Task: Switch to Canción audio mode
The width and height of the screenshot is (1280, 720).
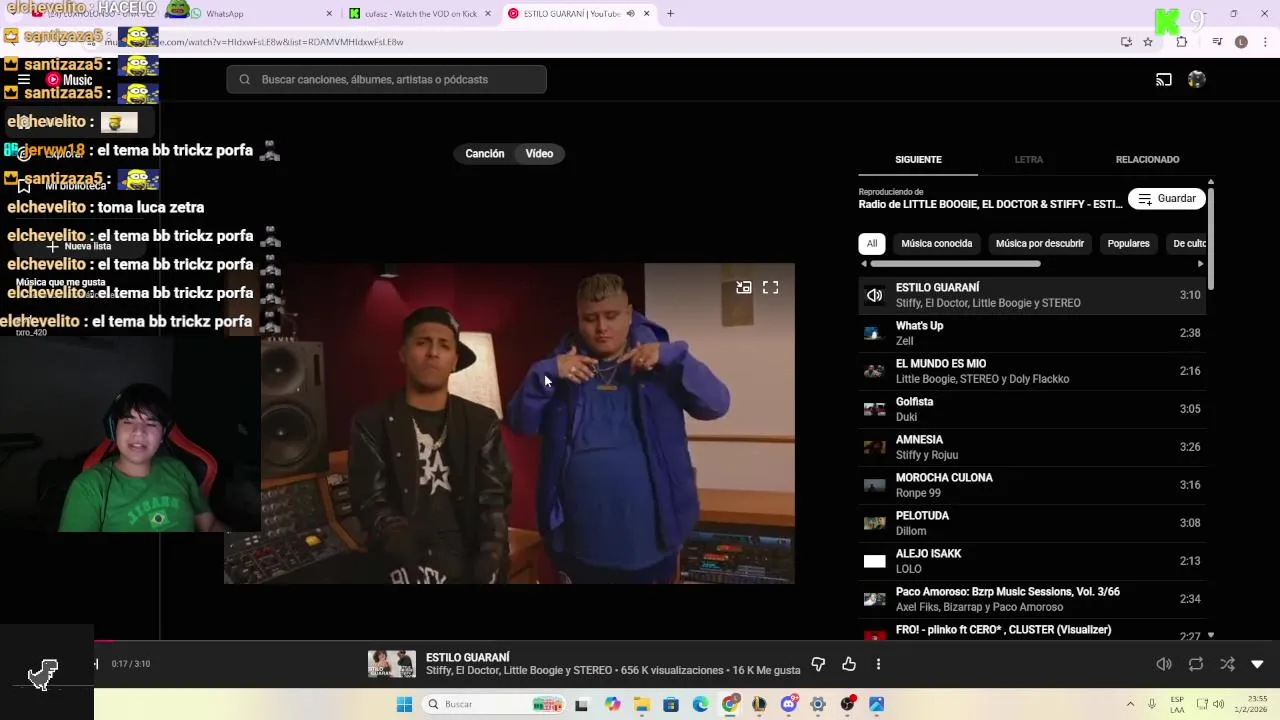Action: [x=485, y=154]
